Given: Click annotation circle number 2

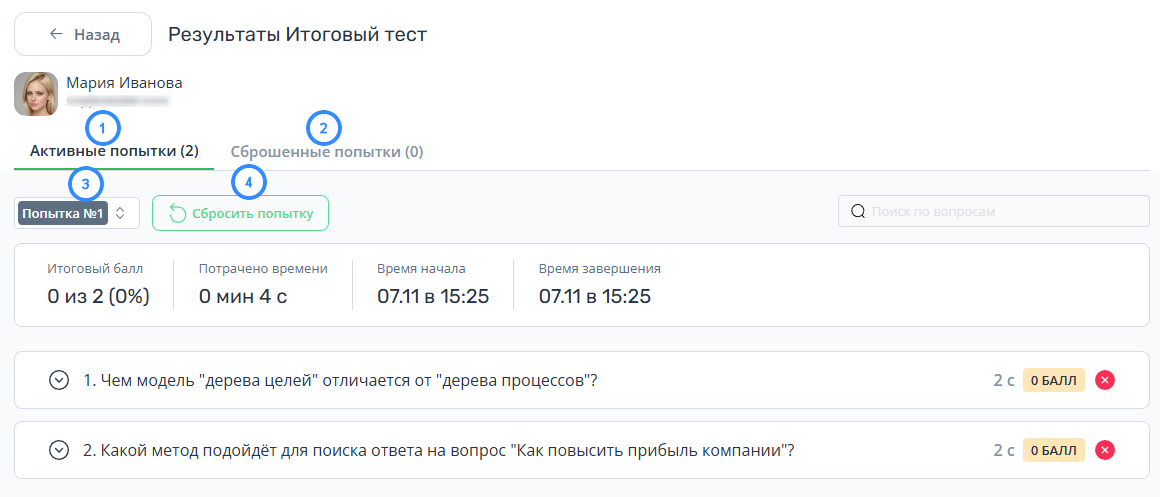Looking at the screenshot, I should tap(323, 128).
